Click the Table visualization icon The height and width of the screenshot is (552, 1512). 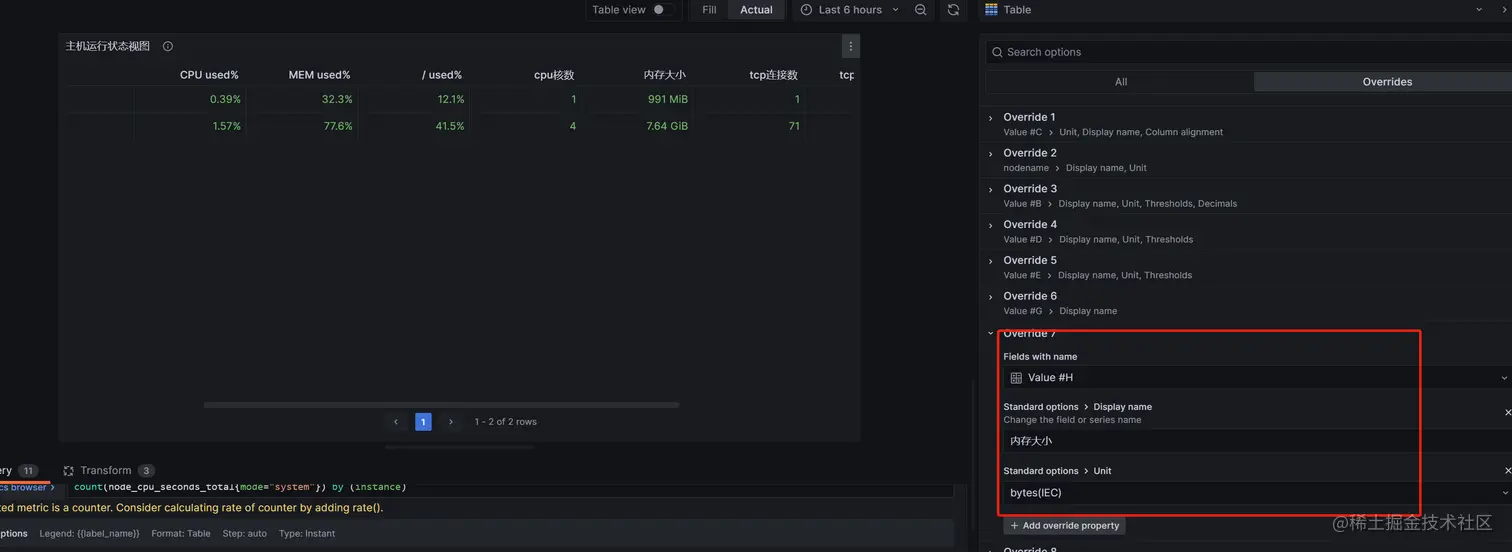click(x=991, y=10)
